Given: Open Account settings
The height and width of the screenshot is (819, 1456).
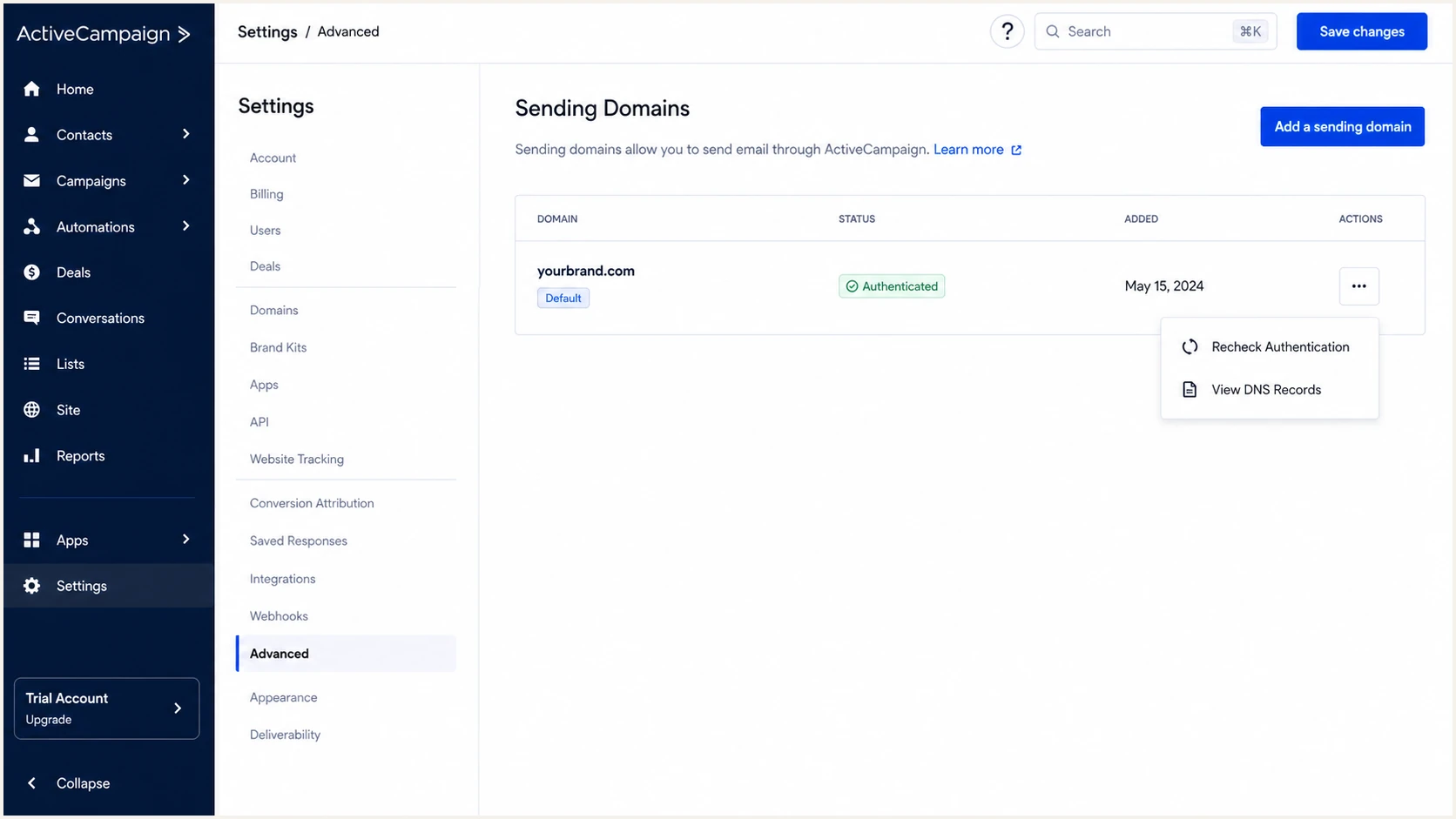Looking at the screenshot, I should [x=273, y=158].
